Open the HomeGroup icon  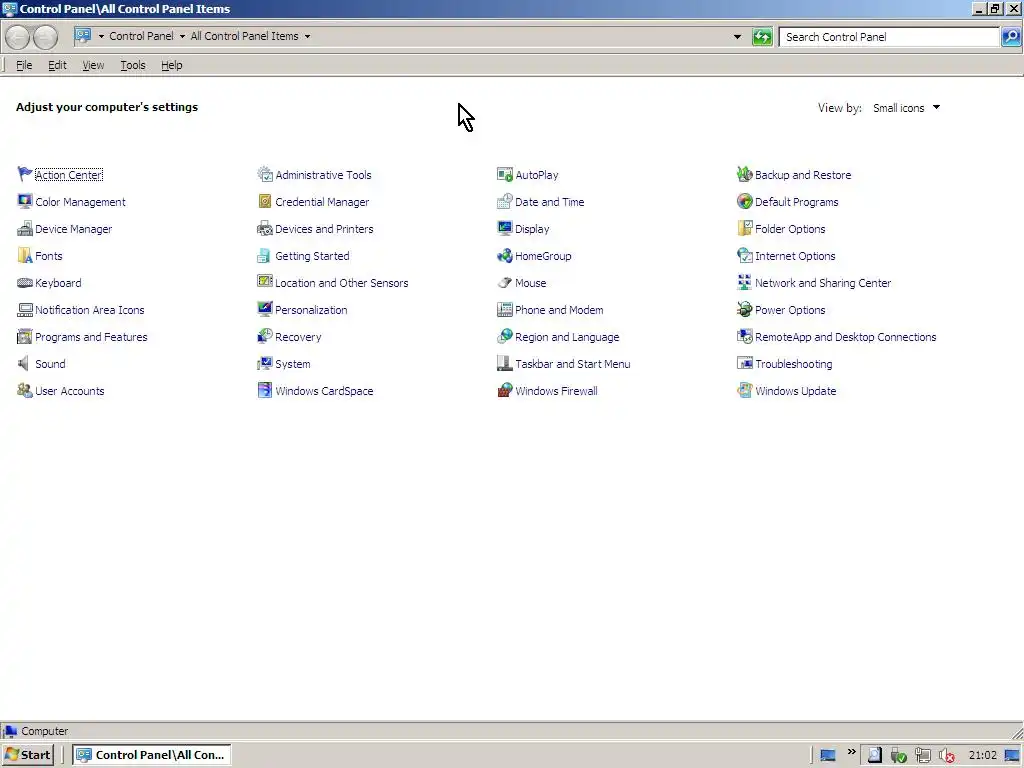pos(505,255)
